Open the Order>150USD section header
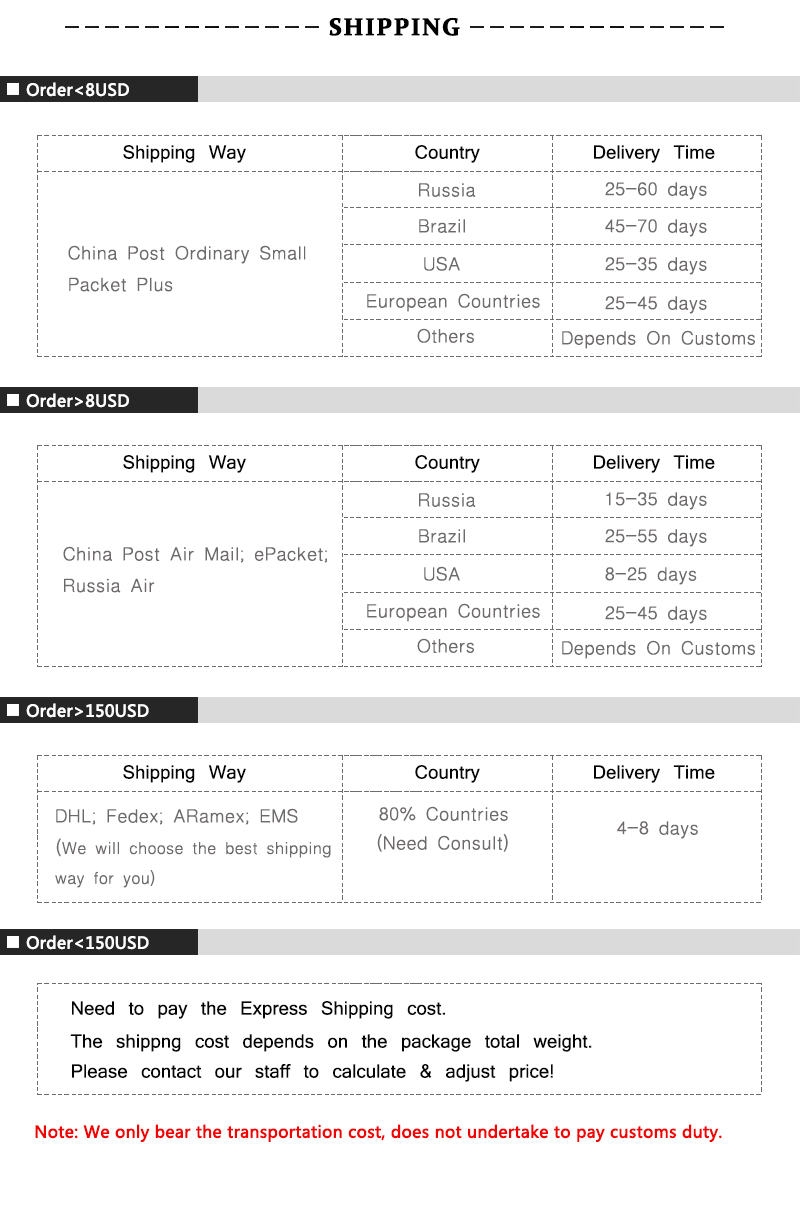The image size is (800, 1231). pos(87,710)
